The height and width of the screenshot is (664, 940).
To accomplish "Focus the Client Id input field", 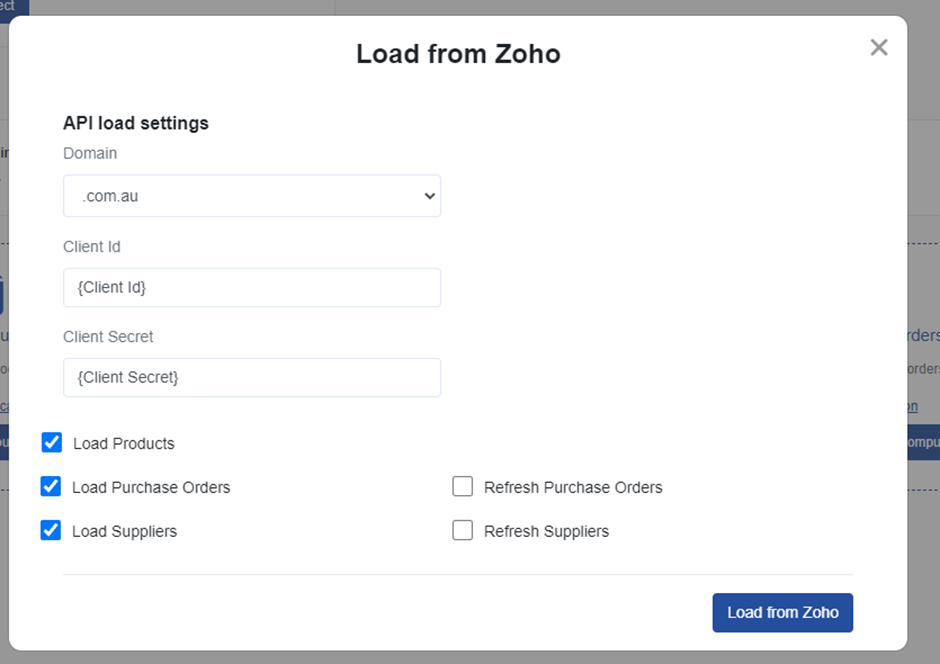I will click(x=252, y=287).
